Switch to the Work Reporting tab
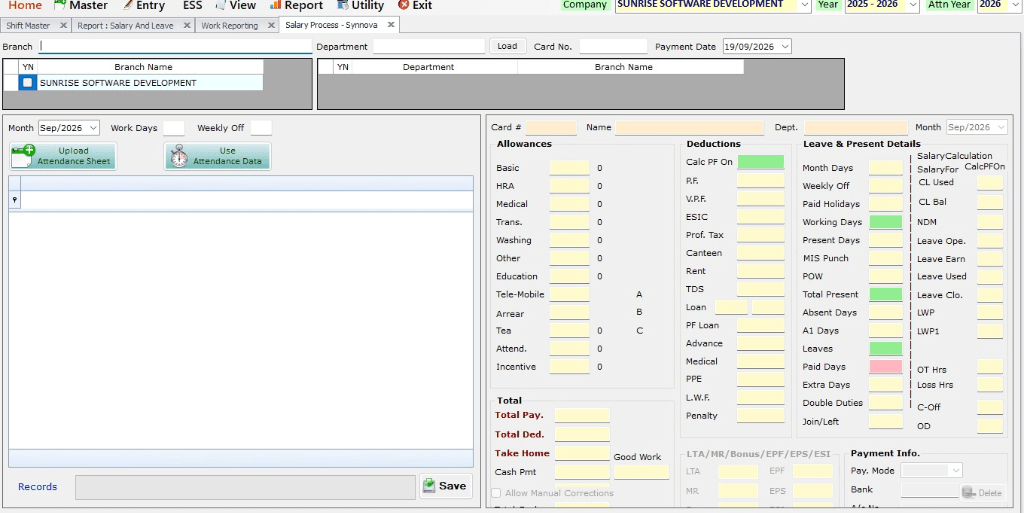This screenshot has width=1024, height=513. [x=229, y=25]
